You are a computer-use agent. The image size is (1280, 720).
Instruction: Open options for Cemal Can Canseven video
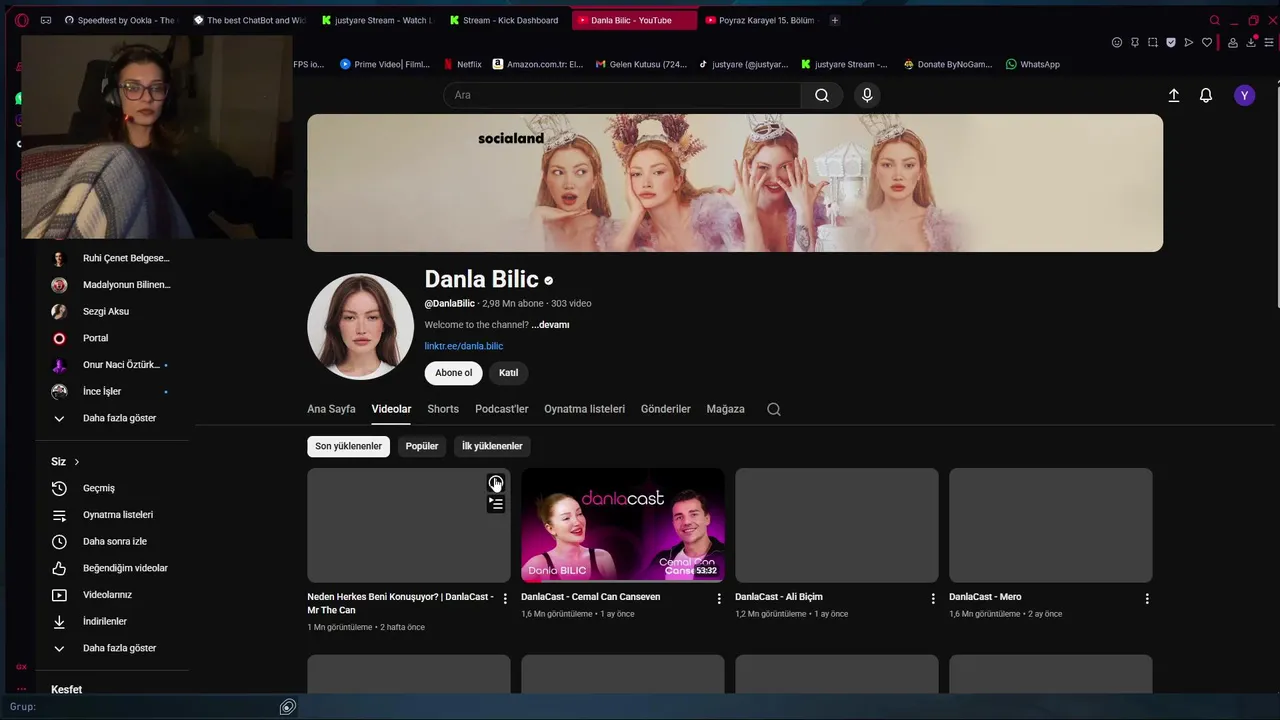pos(719,598)
